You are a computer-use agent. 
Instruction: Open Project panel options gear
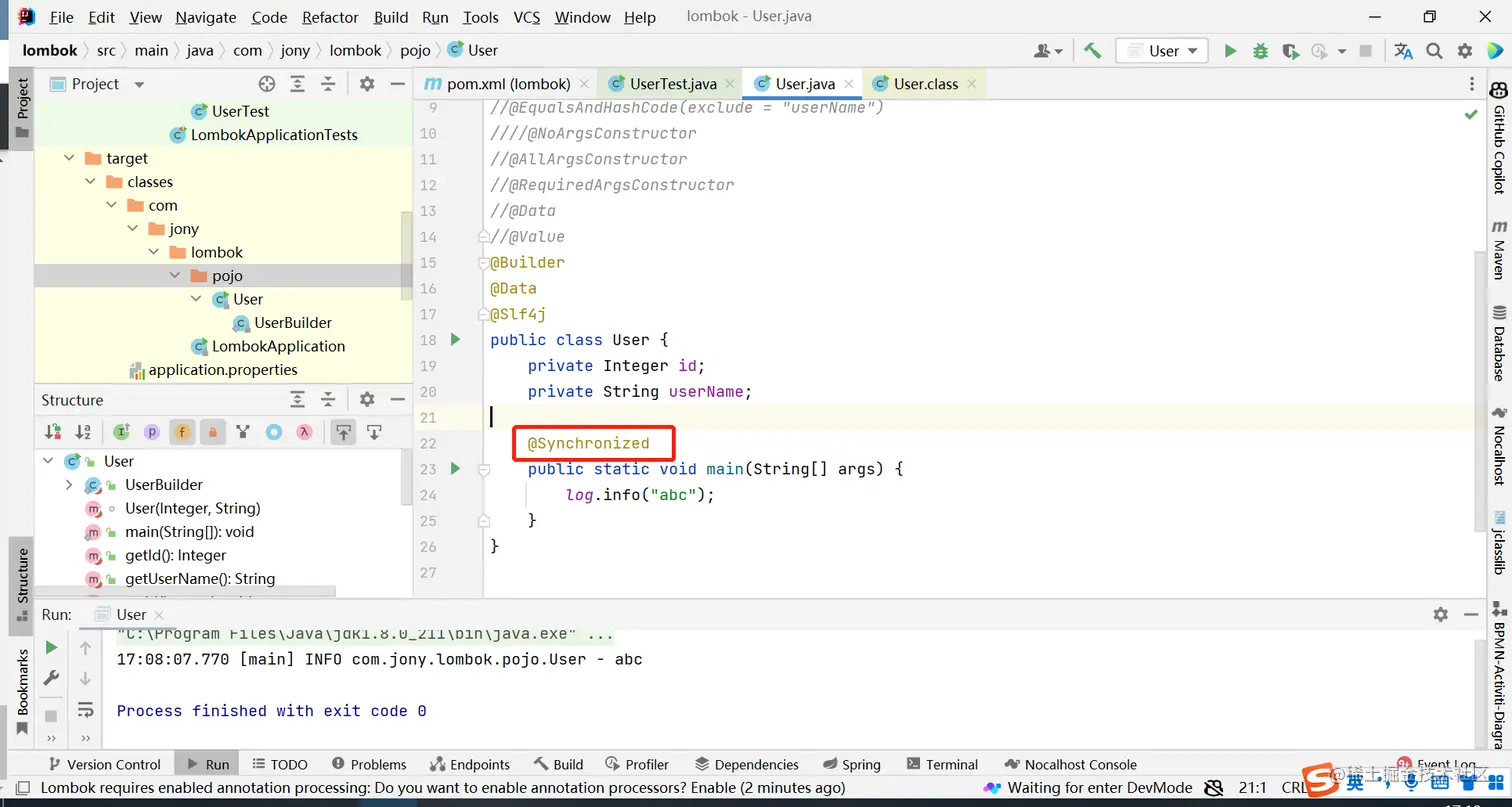(x=367, y=84)
